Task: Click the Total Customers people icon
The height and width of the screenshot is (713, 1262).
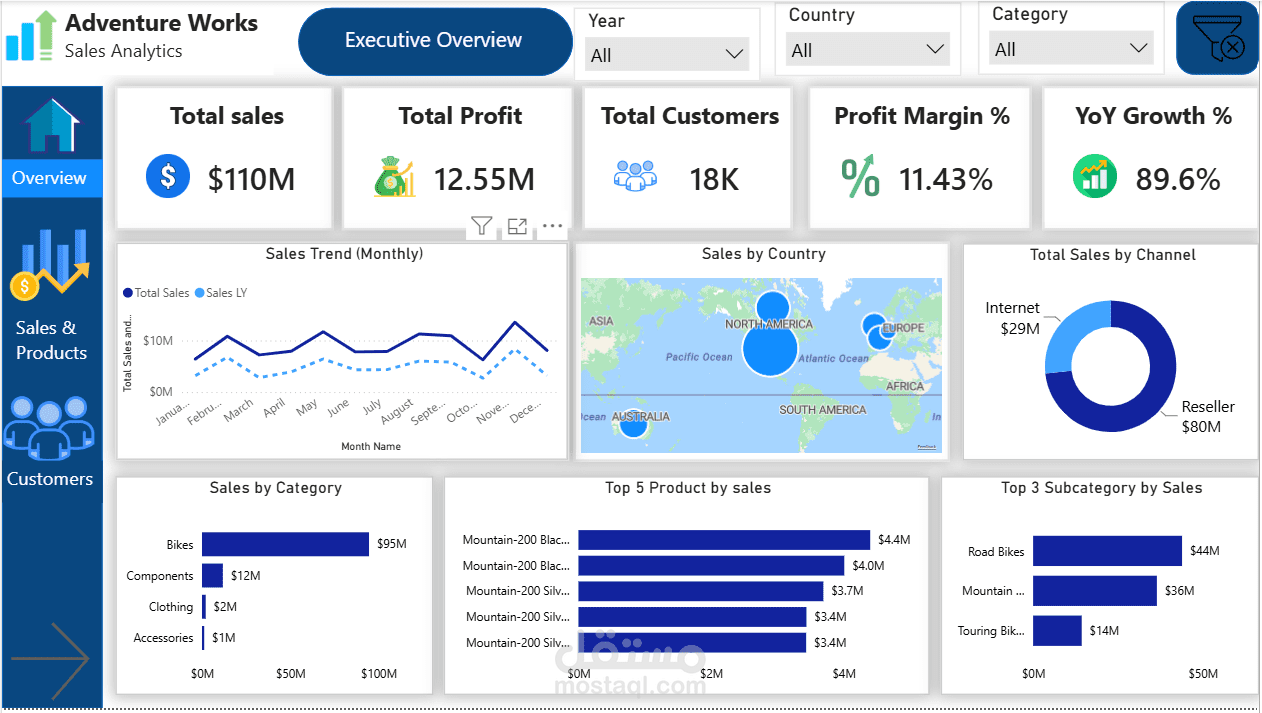Action: point(635,176)
